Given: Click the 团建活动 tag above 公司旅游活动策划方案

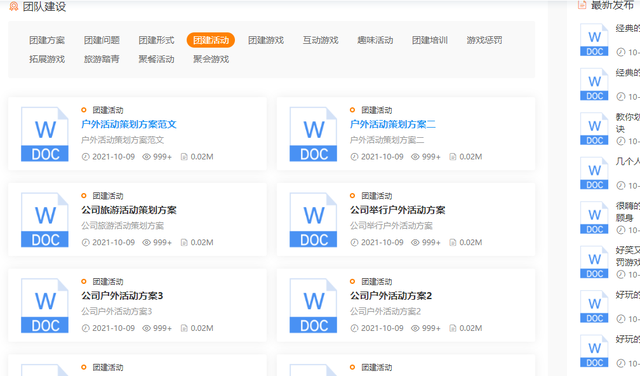Looking at the screenshot, I should coord(108,196).
